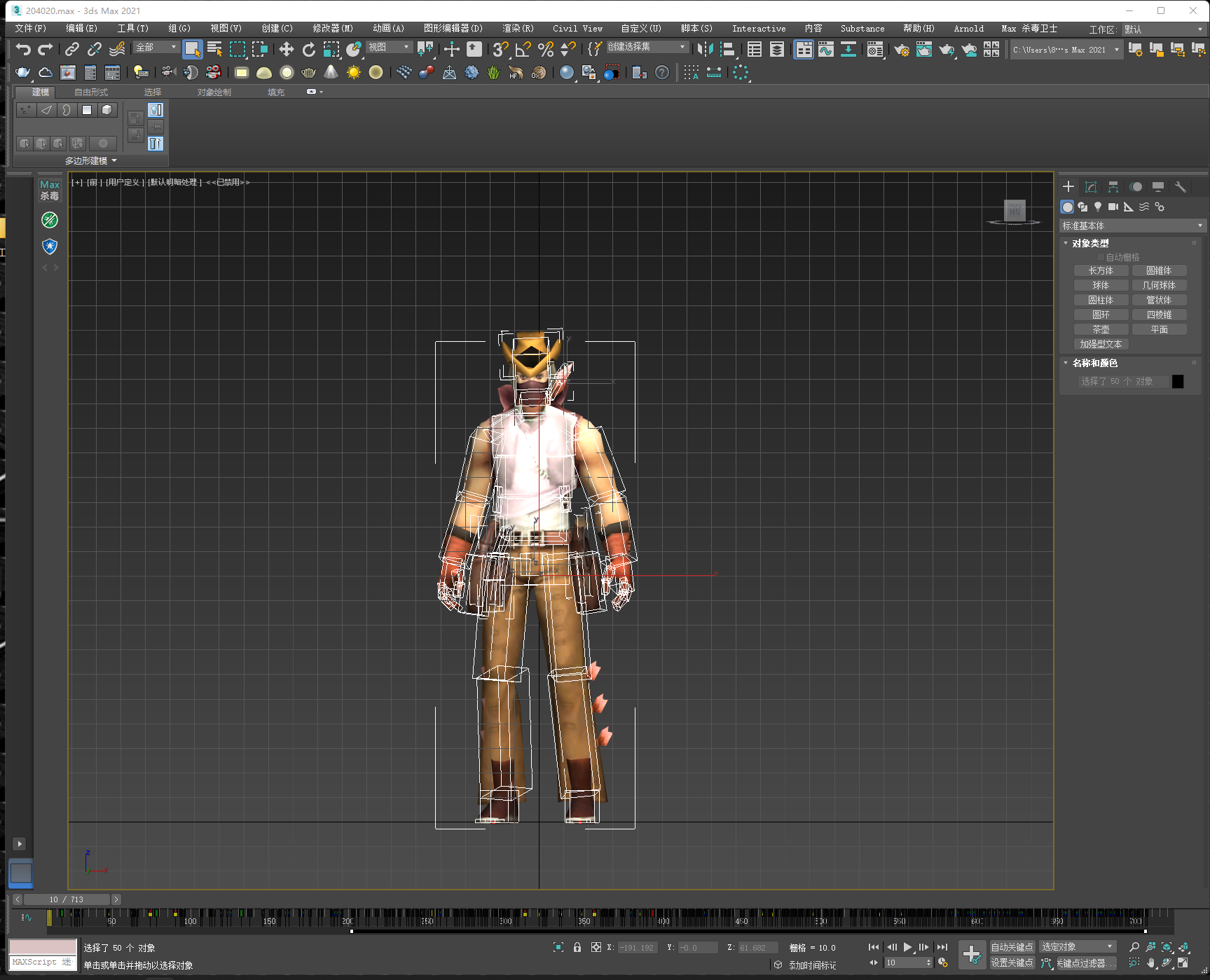Toggle 3D Snaps icon
The image size is (1210, 980).
pos(500,49)
